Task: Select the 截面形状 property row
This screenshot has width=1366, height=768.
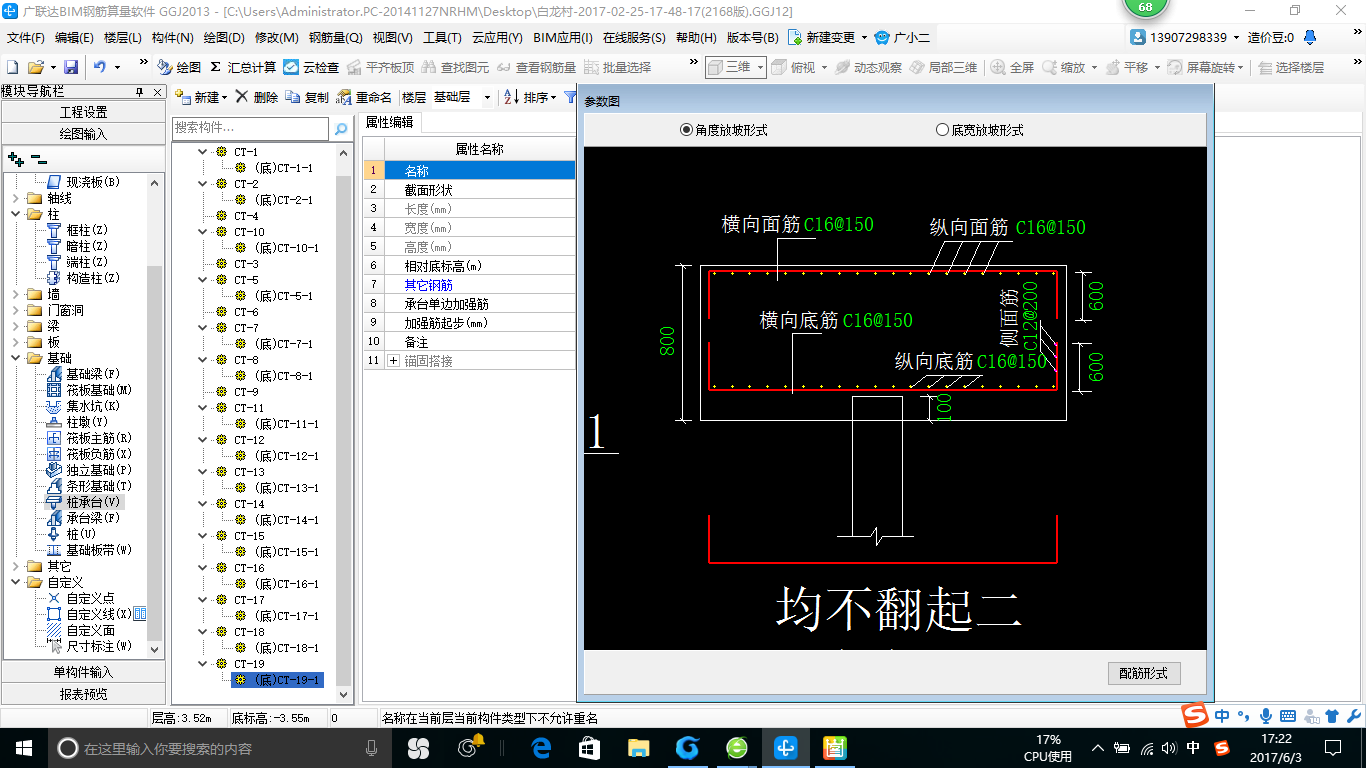Action: [x=469, y=190]
